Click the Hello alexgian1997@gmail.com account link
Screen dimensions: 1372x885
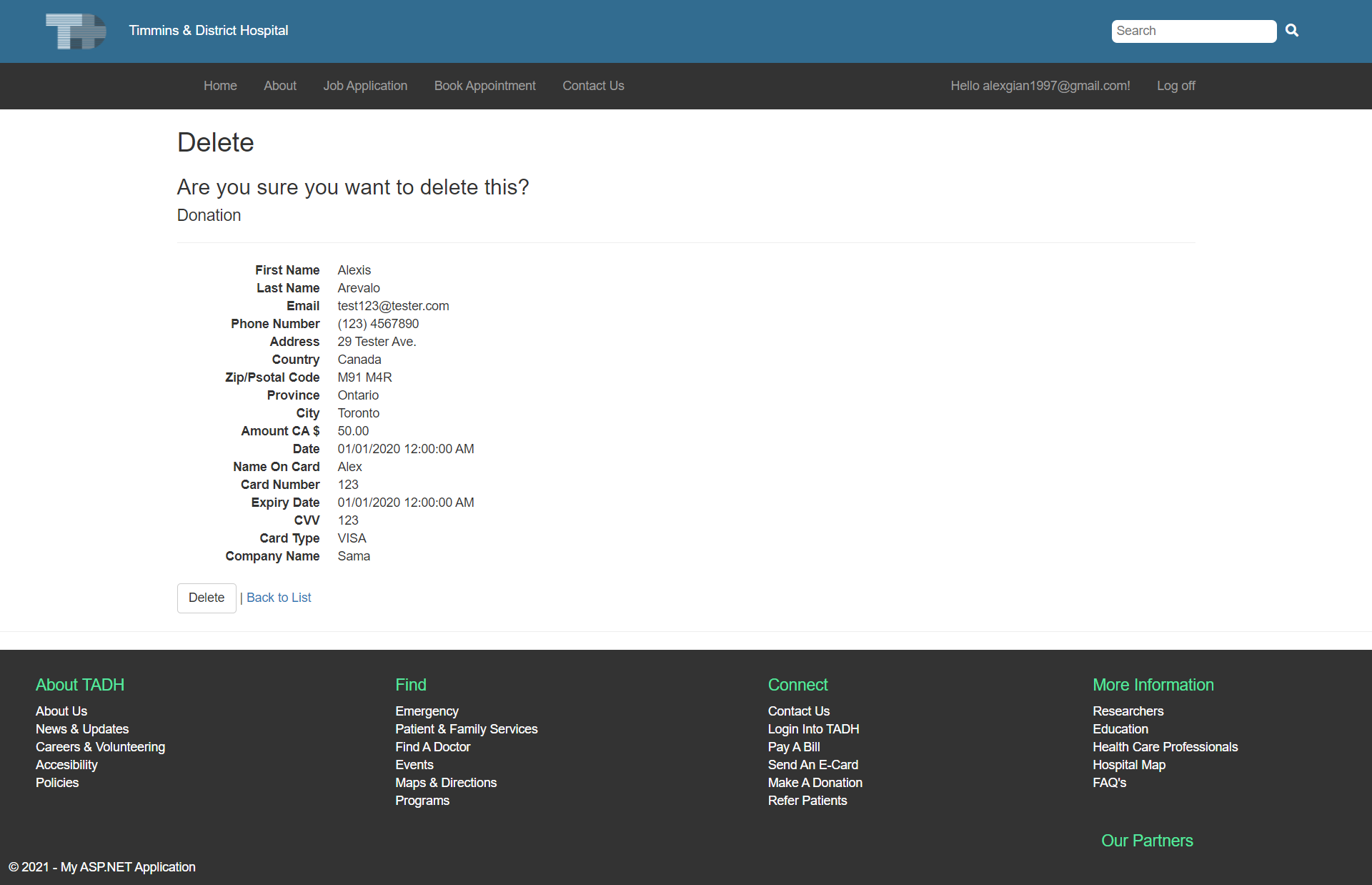tap(1040, 86)
